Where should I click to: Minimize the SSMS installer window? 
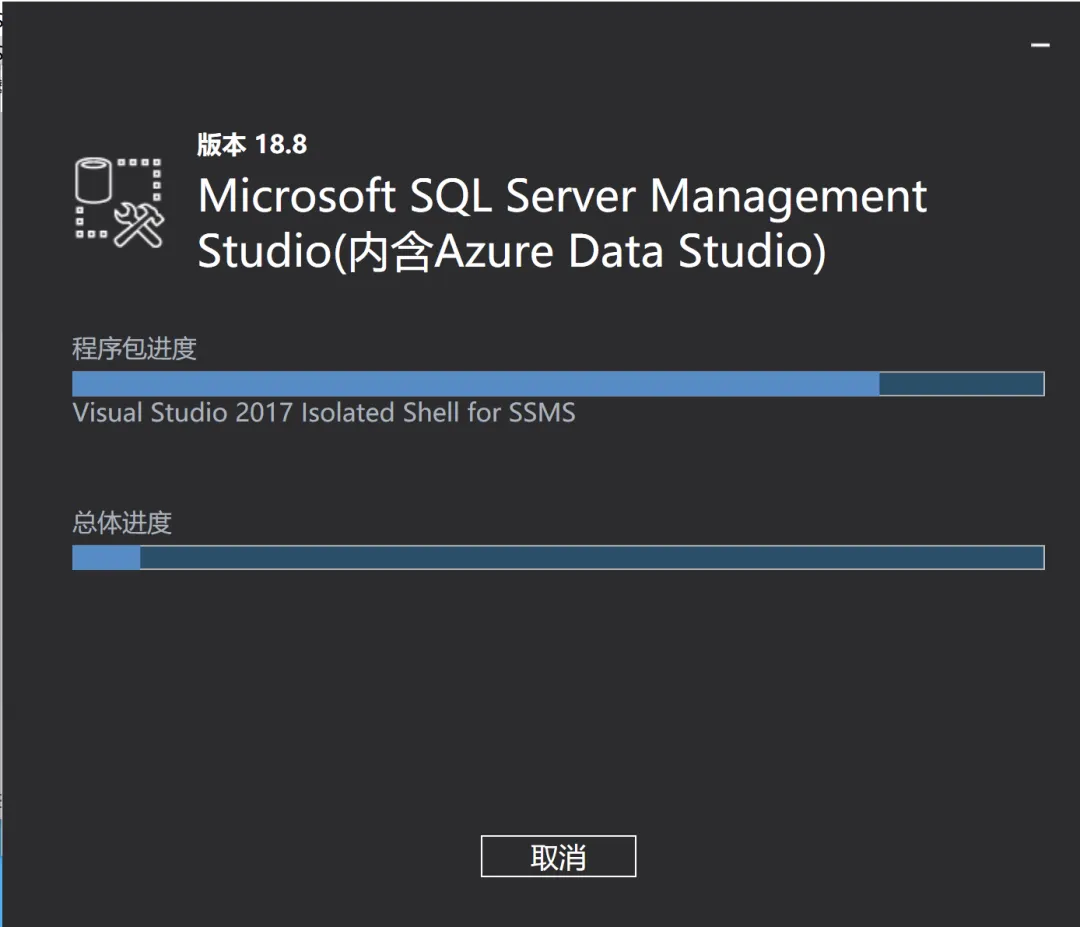(x=1040, y=45)
